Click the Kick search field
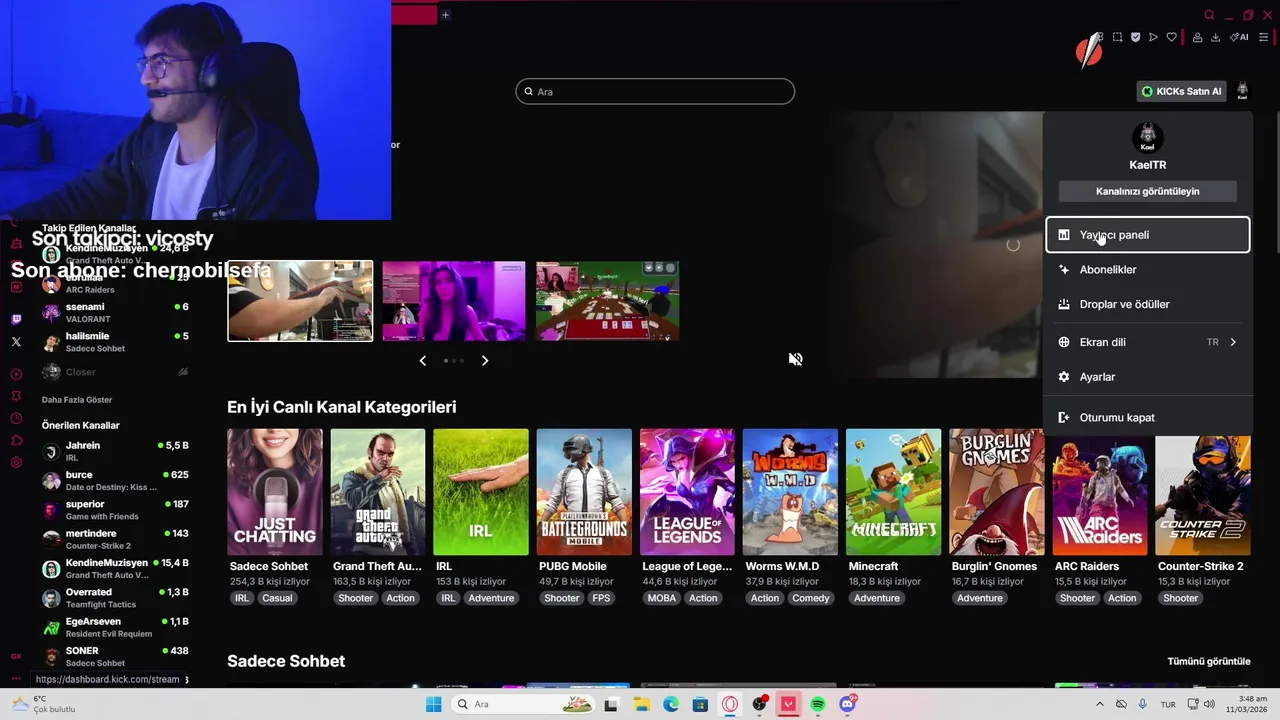The image size is (1280, 720). [x=655, y=92]
